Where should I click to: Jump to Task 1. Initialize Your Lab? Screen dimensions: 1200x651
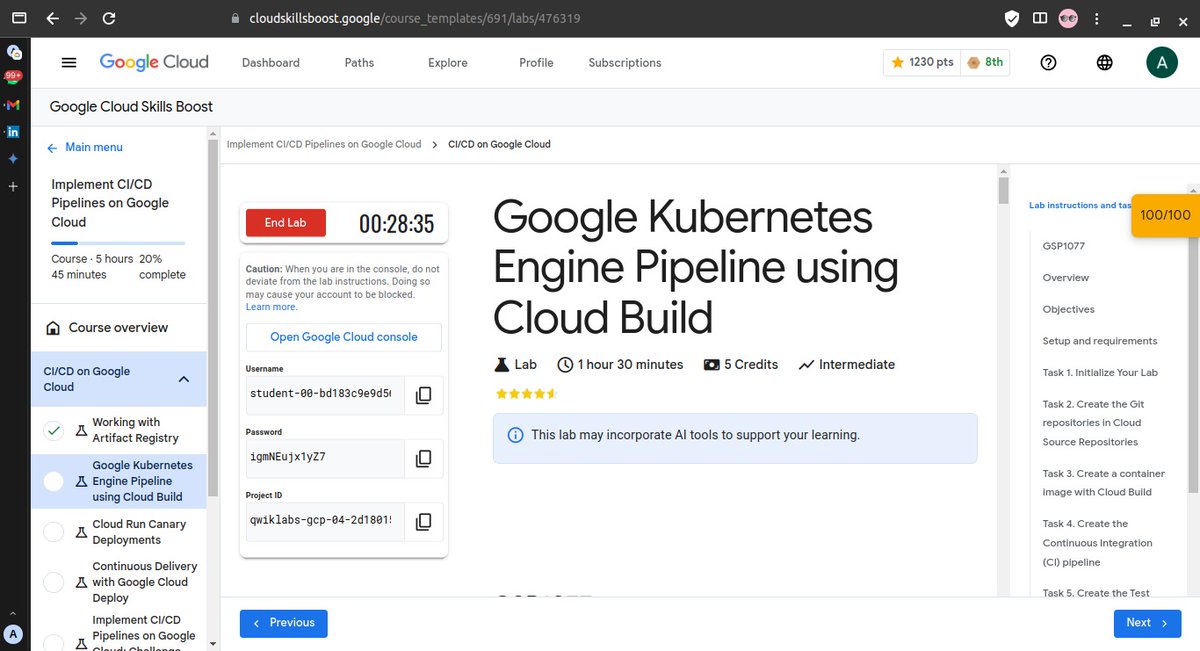pyautogui.click(x=1100, y=373)
